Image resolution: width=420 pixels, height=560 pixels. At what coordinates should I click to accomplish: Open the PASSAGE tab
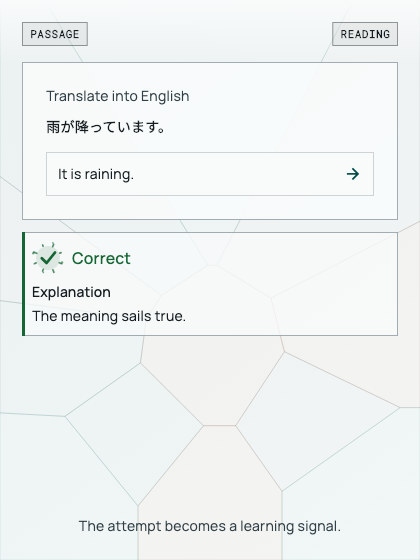[55, 34]
